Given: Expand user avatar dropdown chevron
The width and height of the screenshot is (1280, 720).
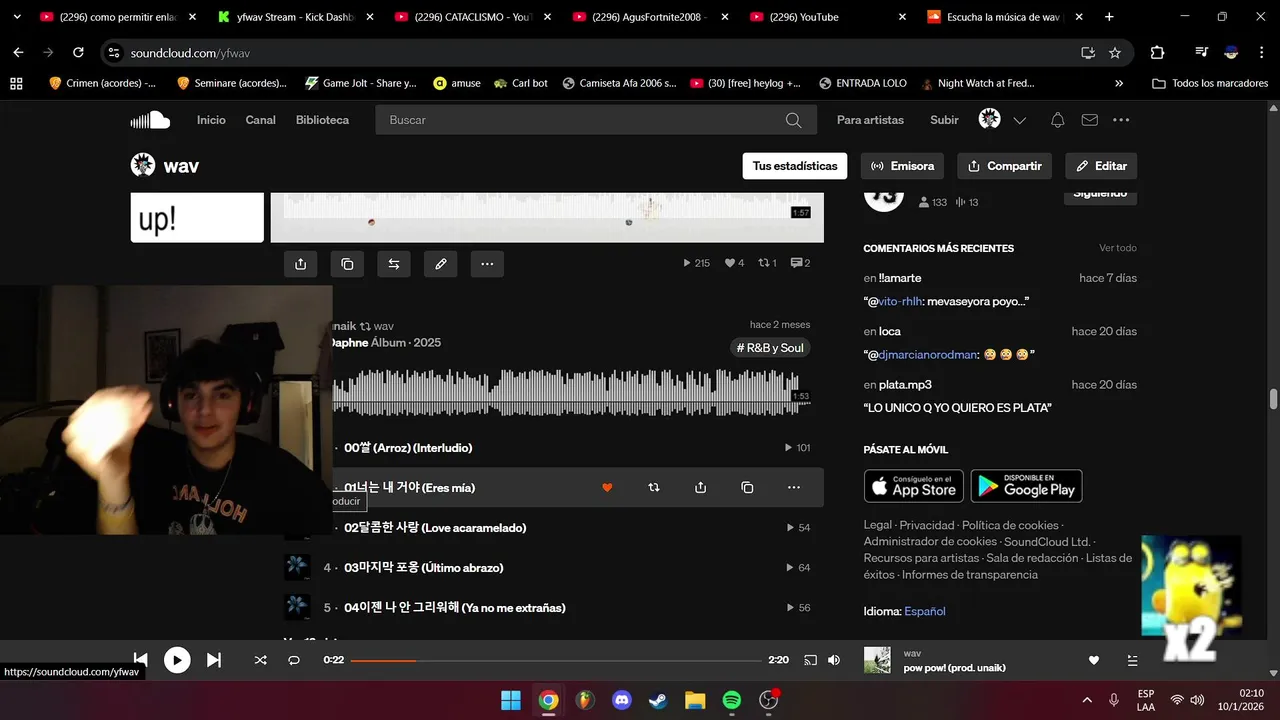Looking at the screenshot, I should point(1019,120).
